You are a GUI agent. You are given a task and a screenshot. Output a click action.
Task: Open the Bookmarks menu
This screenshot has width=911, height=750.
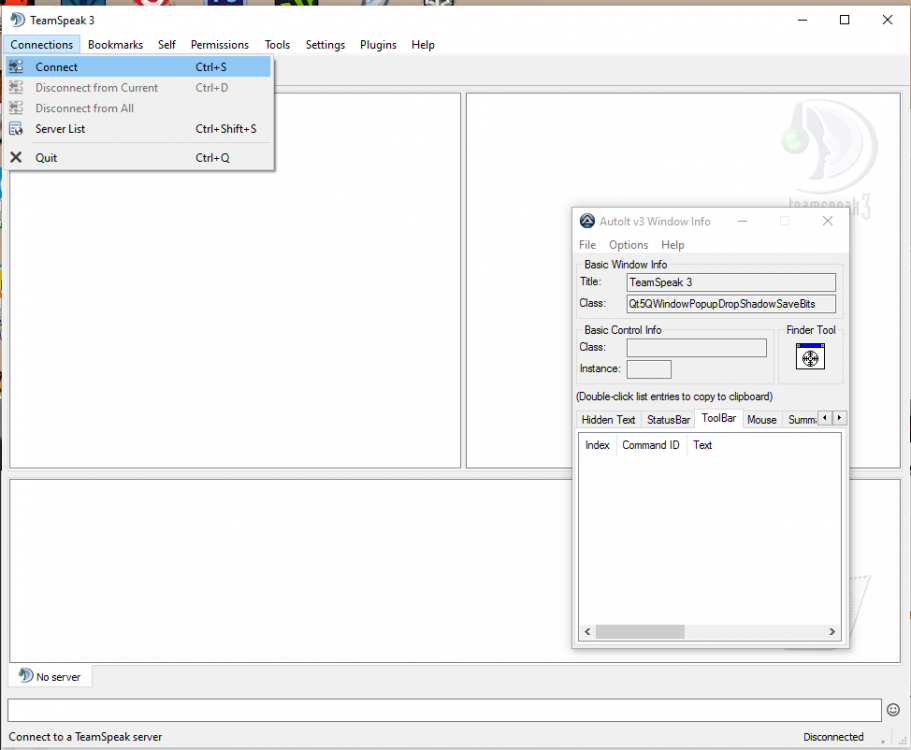pyautogui.click(x=115, y=45)
